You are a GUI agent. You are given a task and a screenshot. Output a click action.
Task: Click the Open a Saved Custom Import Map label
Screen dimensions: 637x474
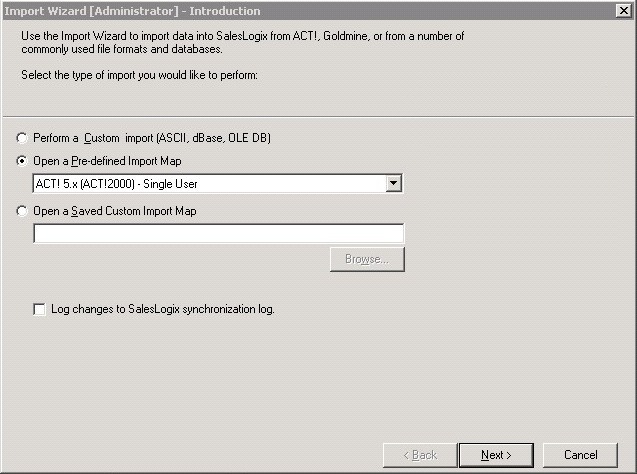pos(115,211)
